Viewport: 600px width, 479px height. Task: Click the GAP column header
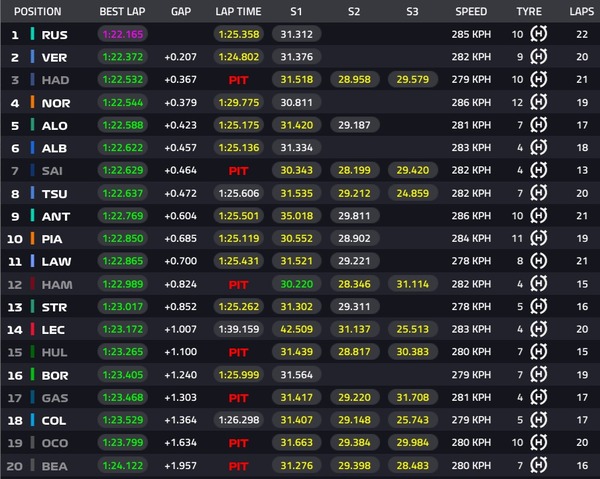181,11
